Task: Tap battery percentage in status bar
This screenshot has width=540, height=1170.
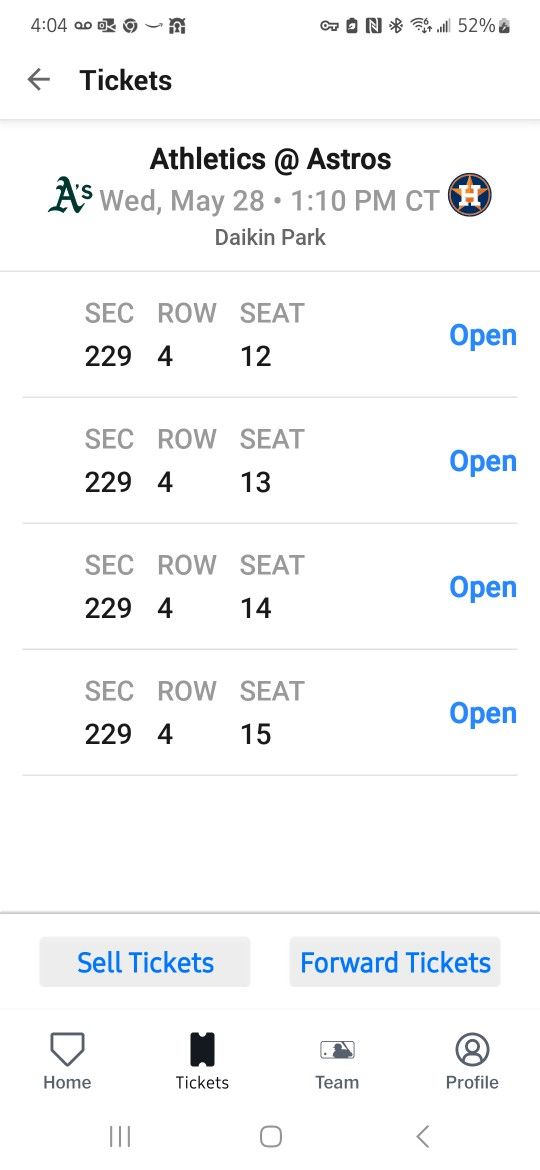Action: 477,25
